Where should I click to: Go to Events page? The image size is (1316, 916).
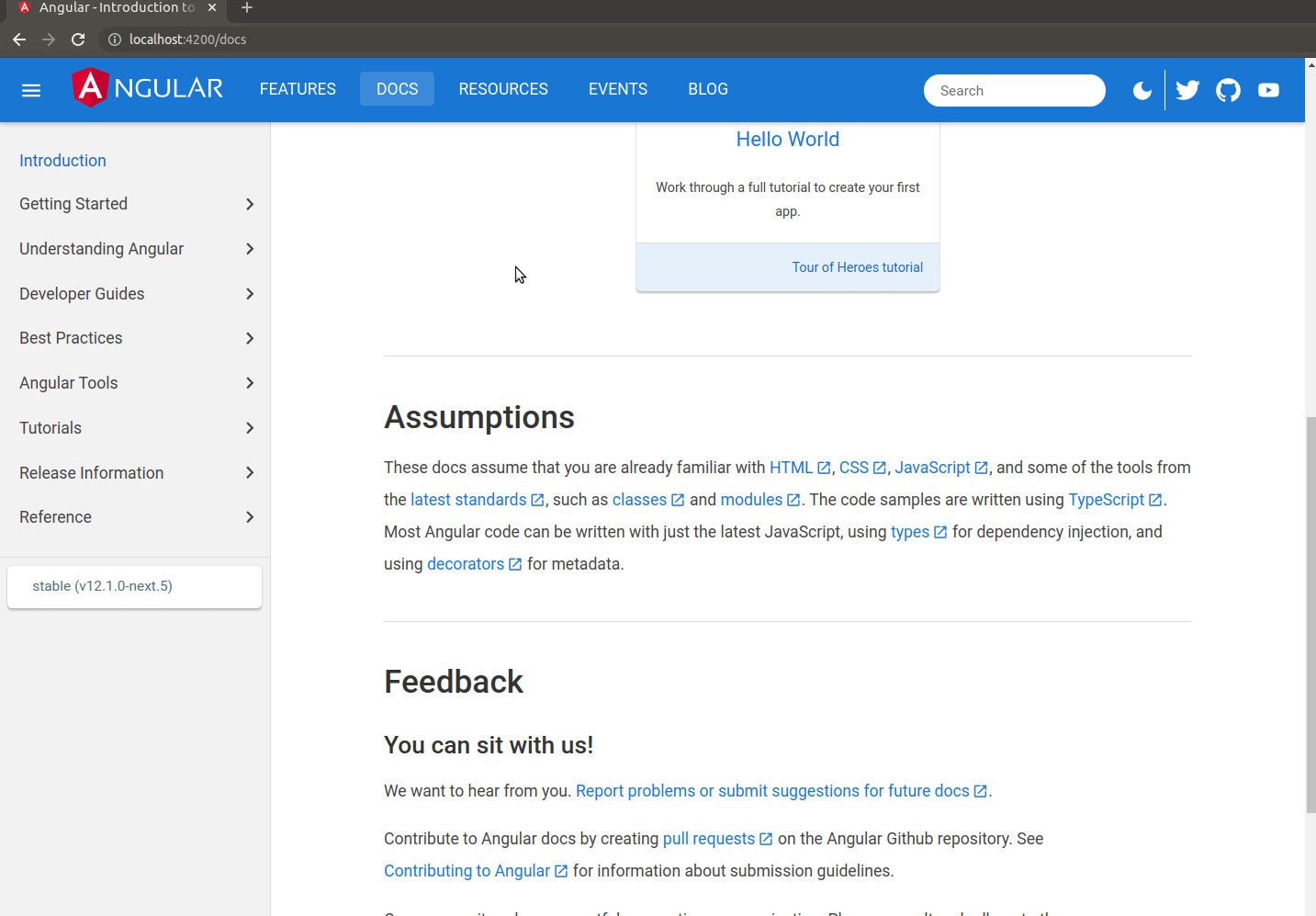(x=618, y=89)
